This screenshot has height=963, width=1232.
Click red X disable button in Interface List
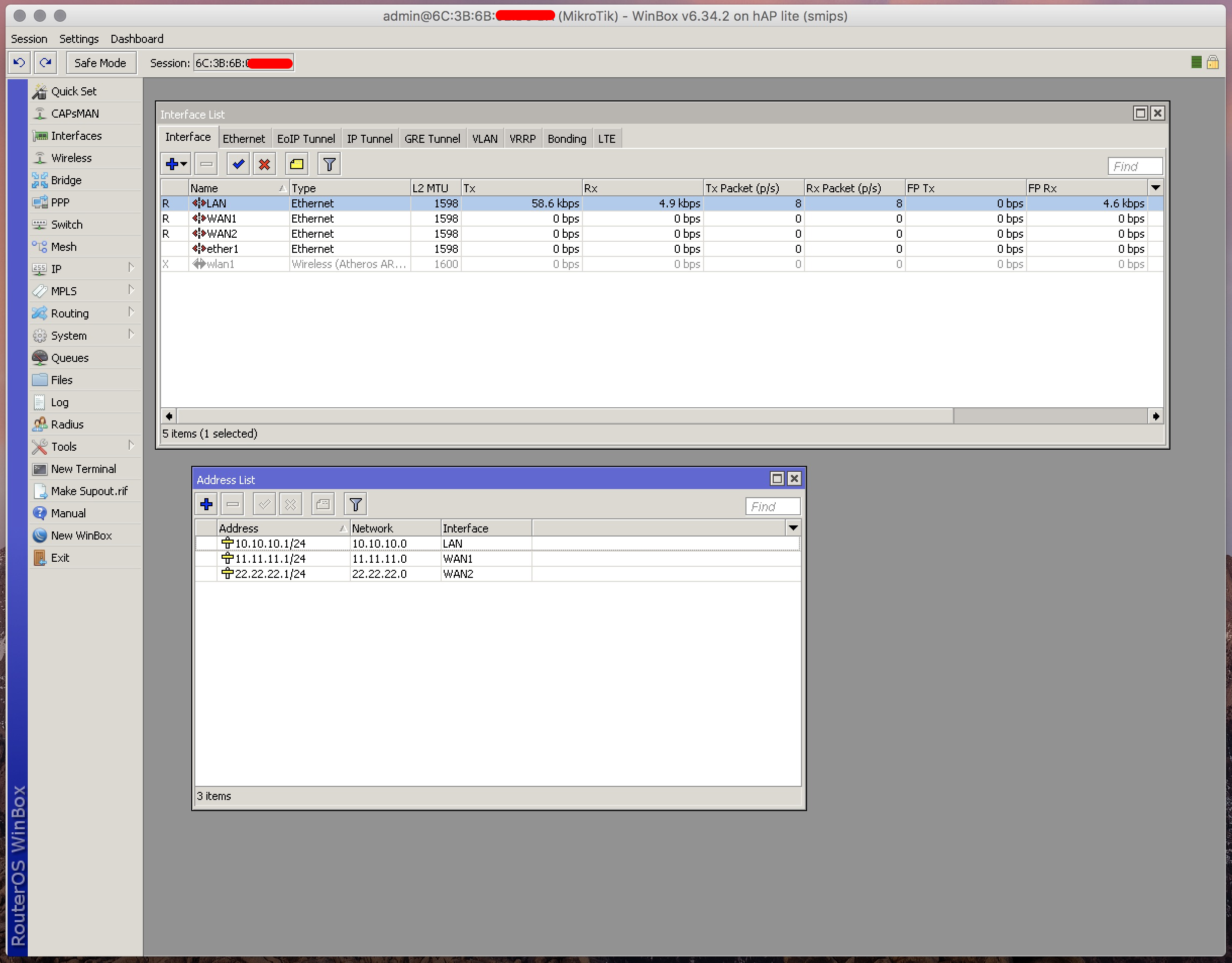tap(264, 164)
